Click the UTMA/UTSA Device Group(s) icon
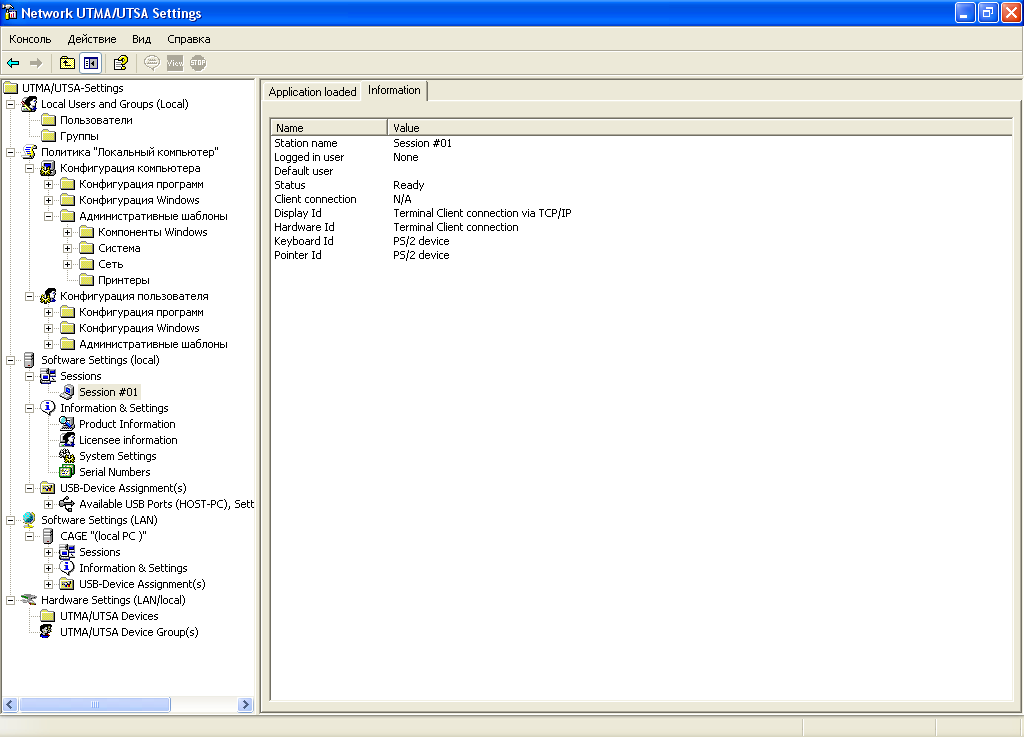Screen dimensions: 1024x737 [47, 632]
